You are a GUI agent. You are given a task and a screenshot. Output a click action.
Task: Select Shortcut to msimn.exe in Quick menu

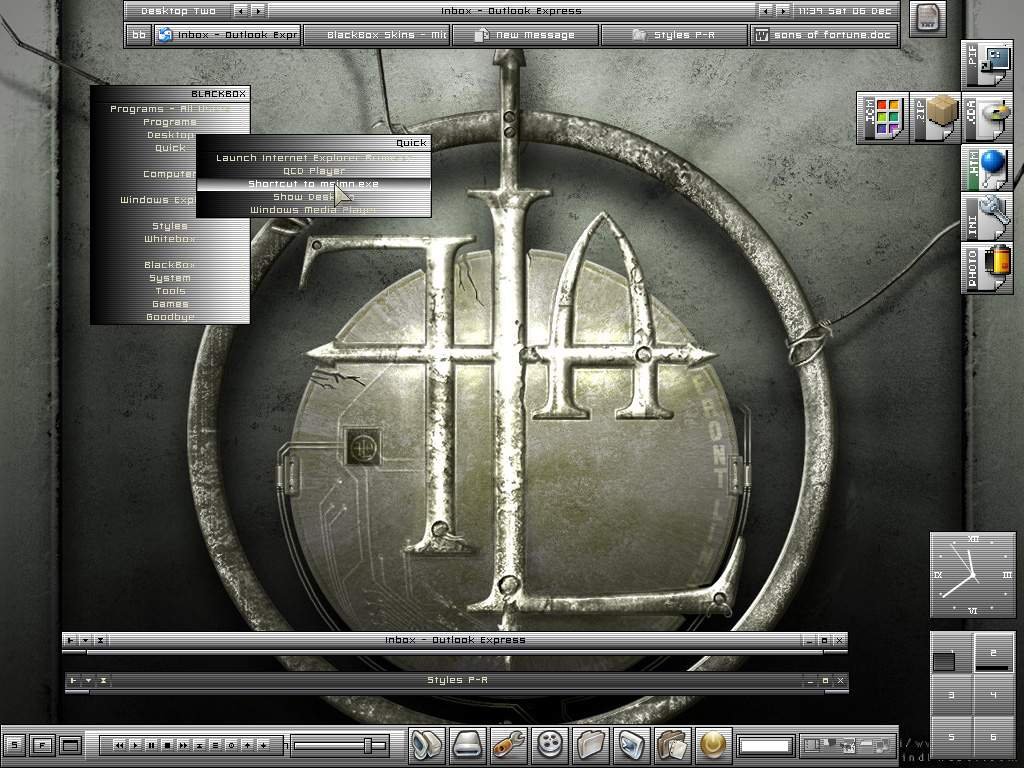coord(313,184)
